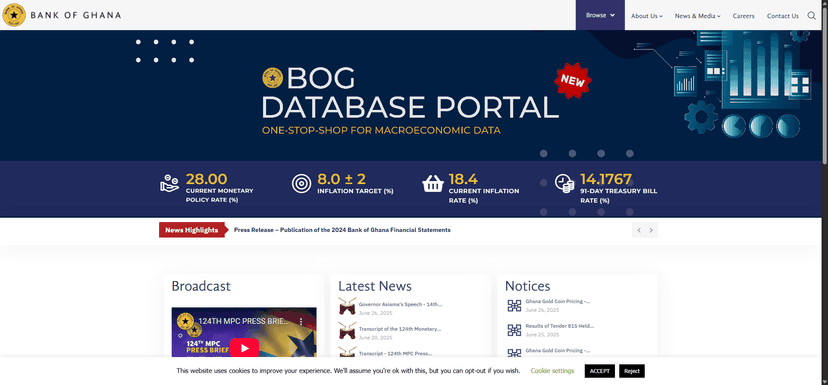Click the treasury bill clock-coins icon

point(564,183)
